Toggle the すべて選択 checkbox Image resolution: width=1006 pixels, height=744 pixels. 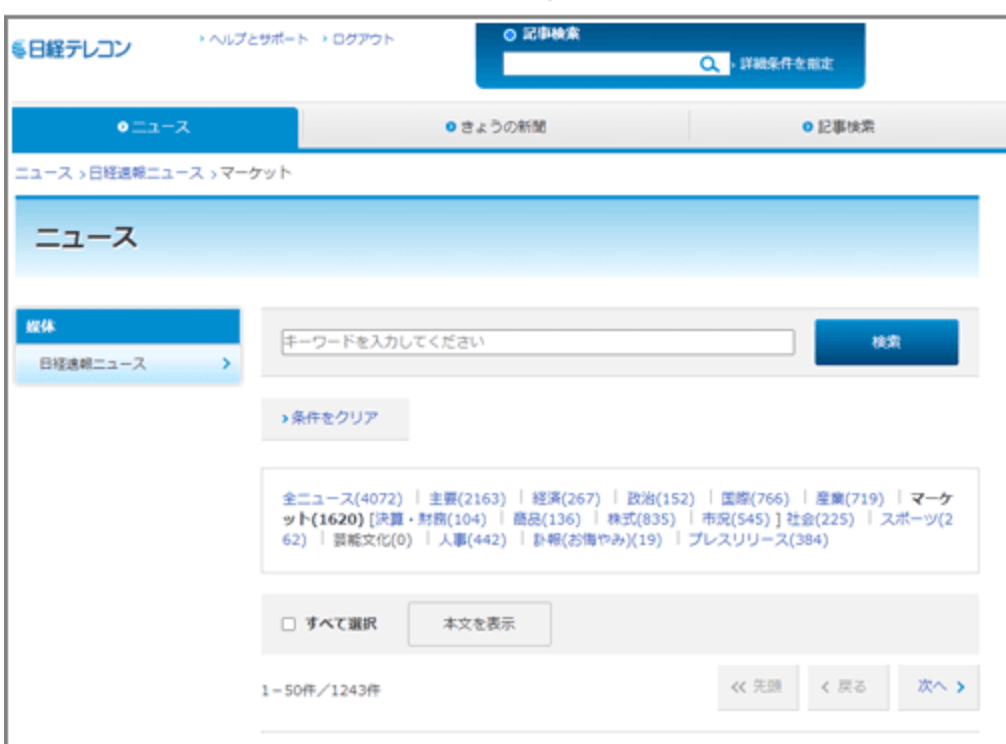(289, 624)
